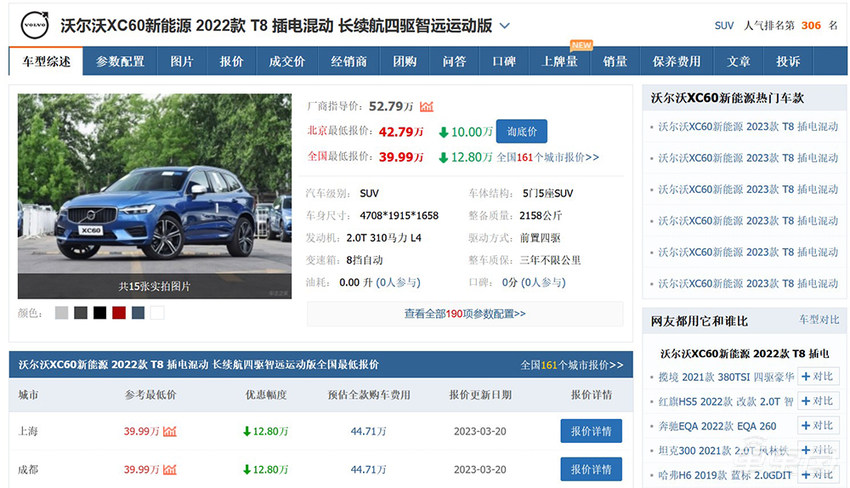Switch to the 销量 tab
The height and width of the screenshot is (488, 850).
click(615, 61)
